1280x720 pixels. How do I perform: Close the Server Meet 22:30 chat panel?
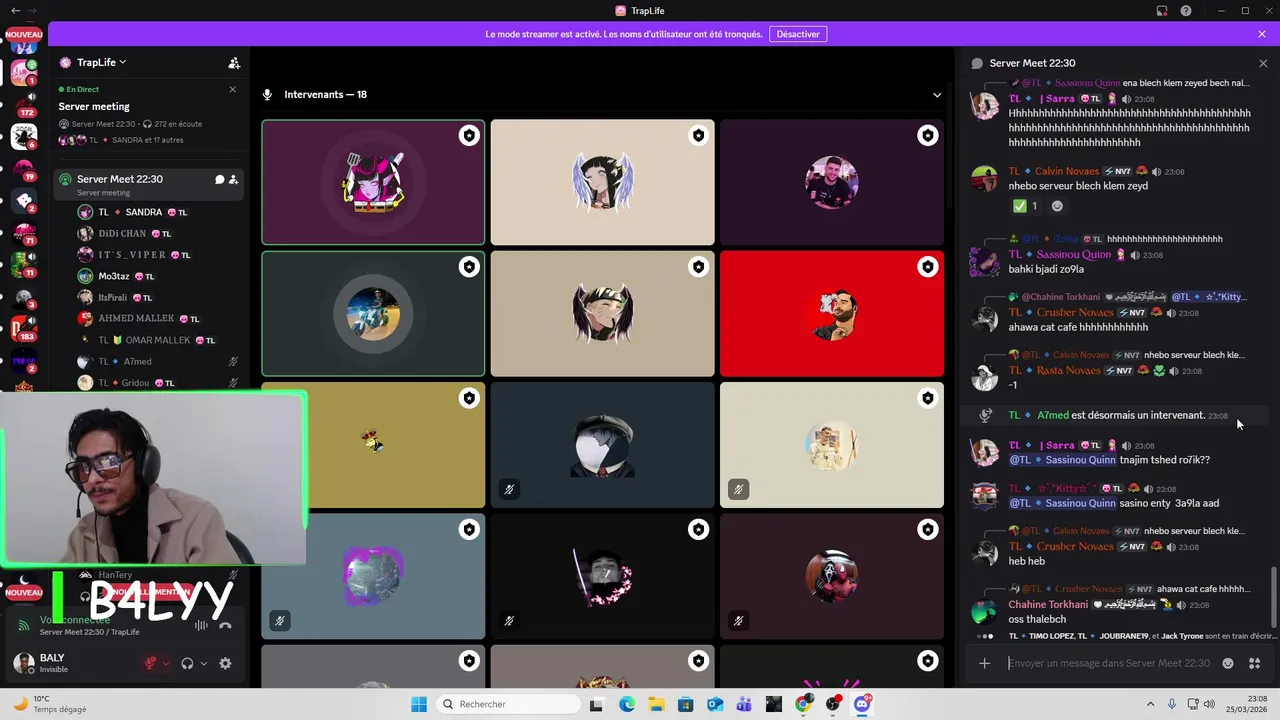[1263, 63]
